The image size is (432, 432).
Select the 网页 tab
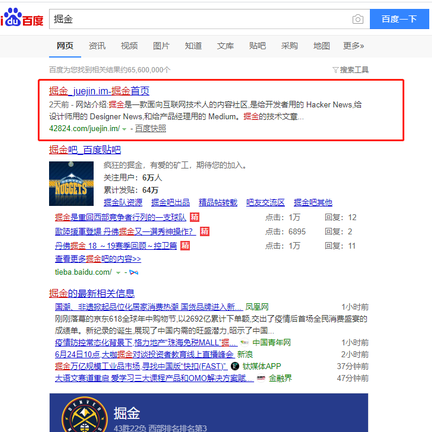pos(65,46)
